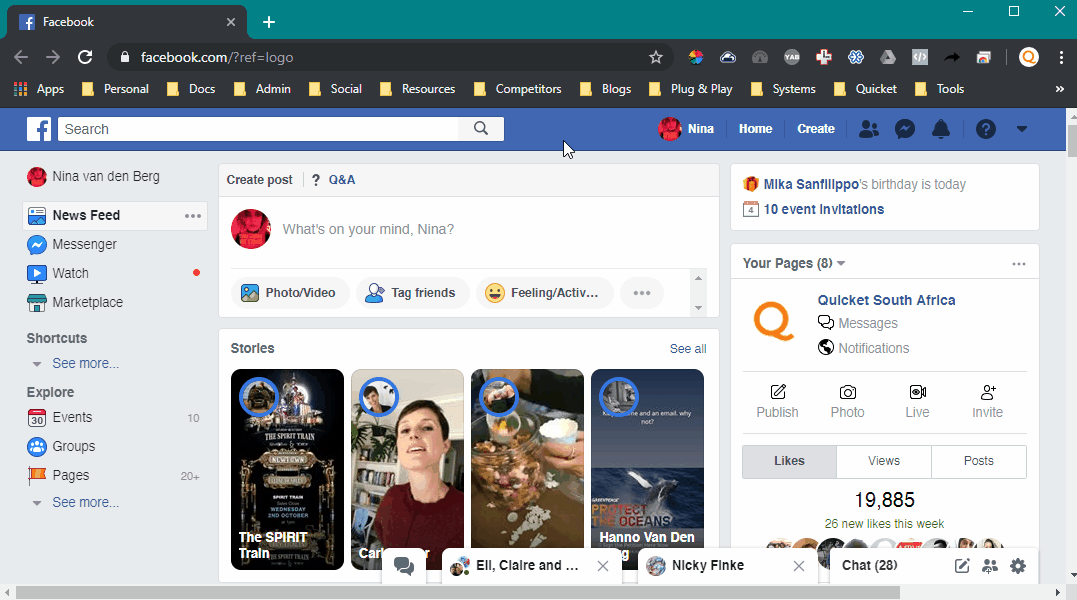The image size is (1077, 600).
Task: Open Mika Sanfilippo birthday link
Action: [x=811, y=184]
